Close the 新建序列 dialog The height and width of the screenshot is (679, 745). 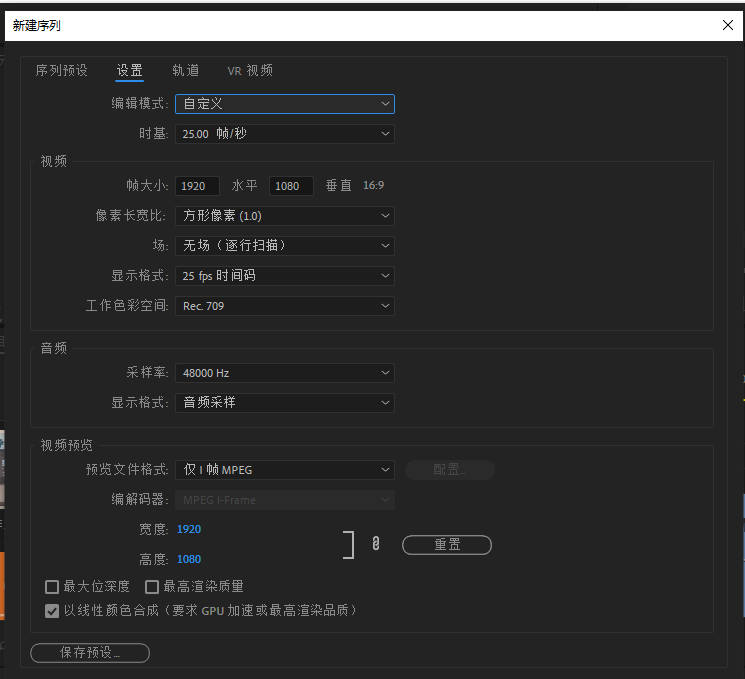pos(727,26)
